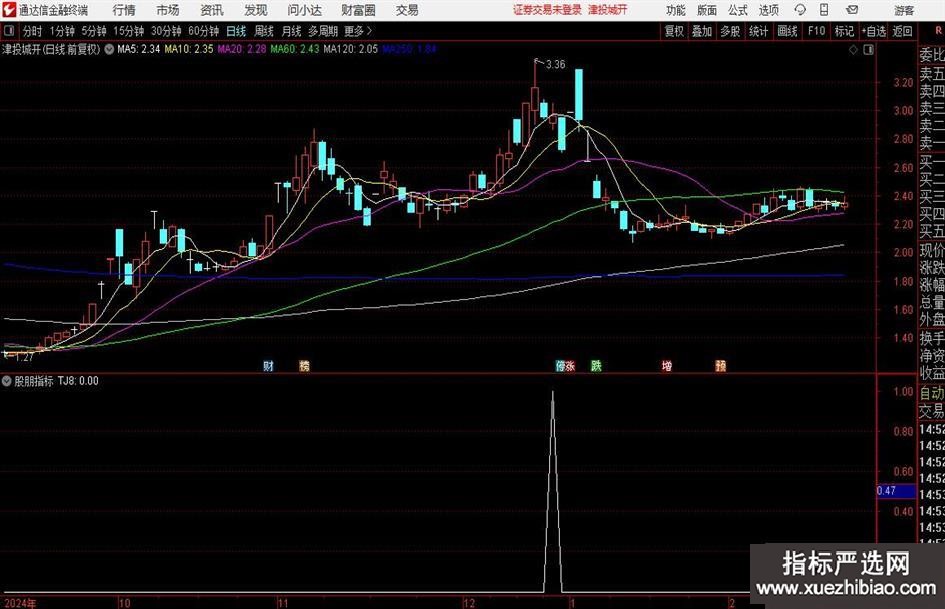Click the MA10: 2.35 value label
The image size is (945, 609).
(189, 49)
